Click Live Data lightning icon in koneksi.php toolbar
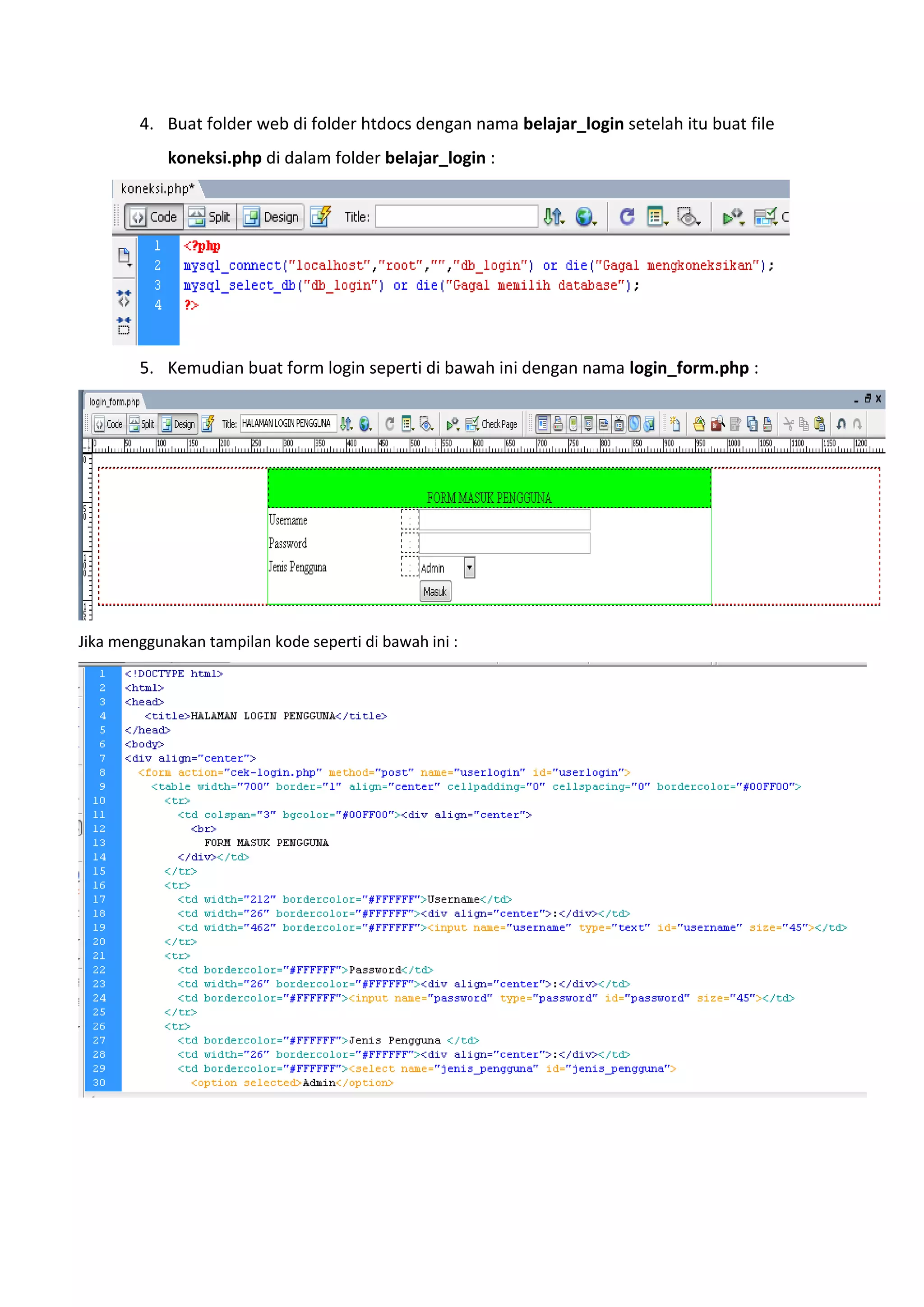 tap(321, 217)
